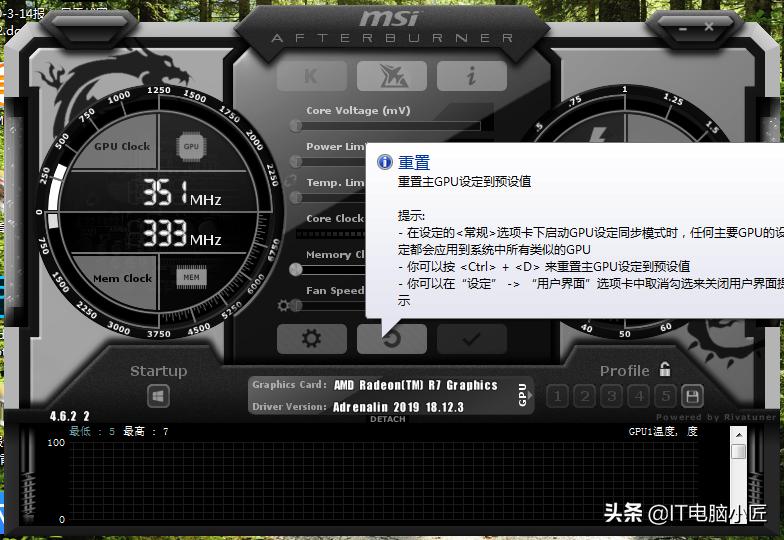Click the 重置 tooltip title

tap(414, 162)
